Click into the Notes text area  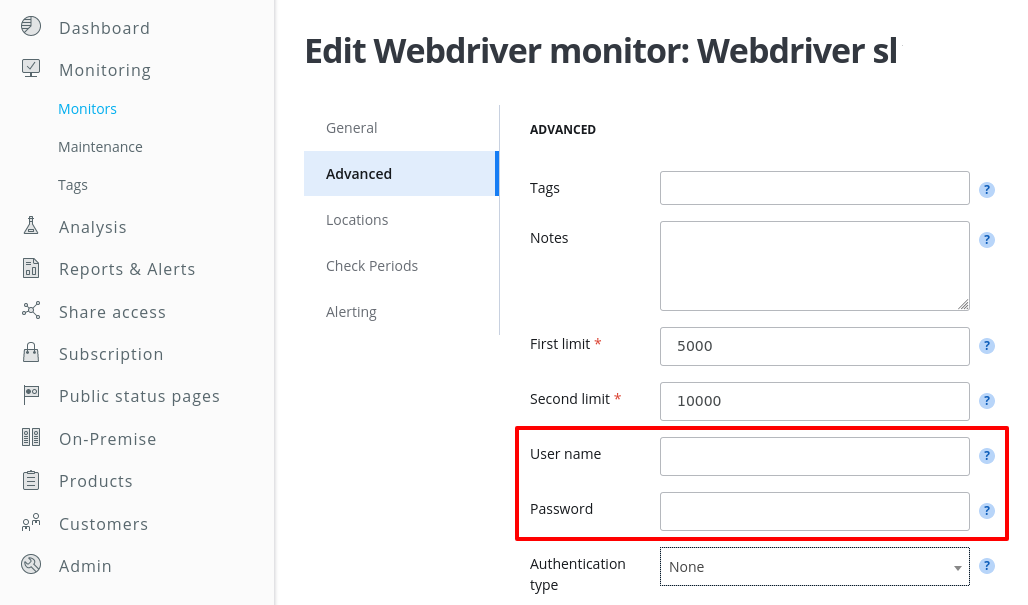(x=814, y=266)
